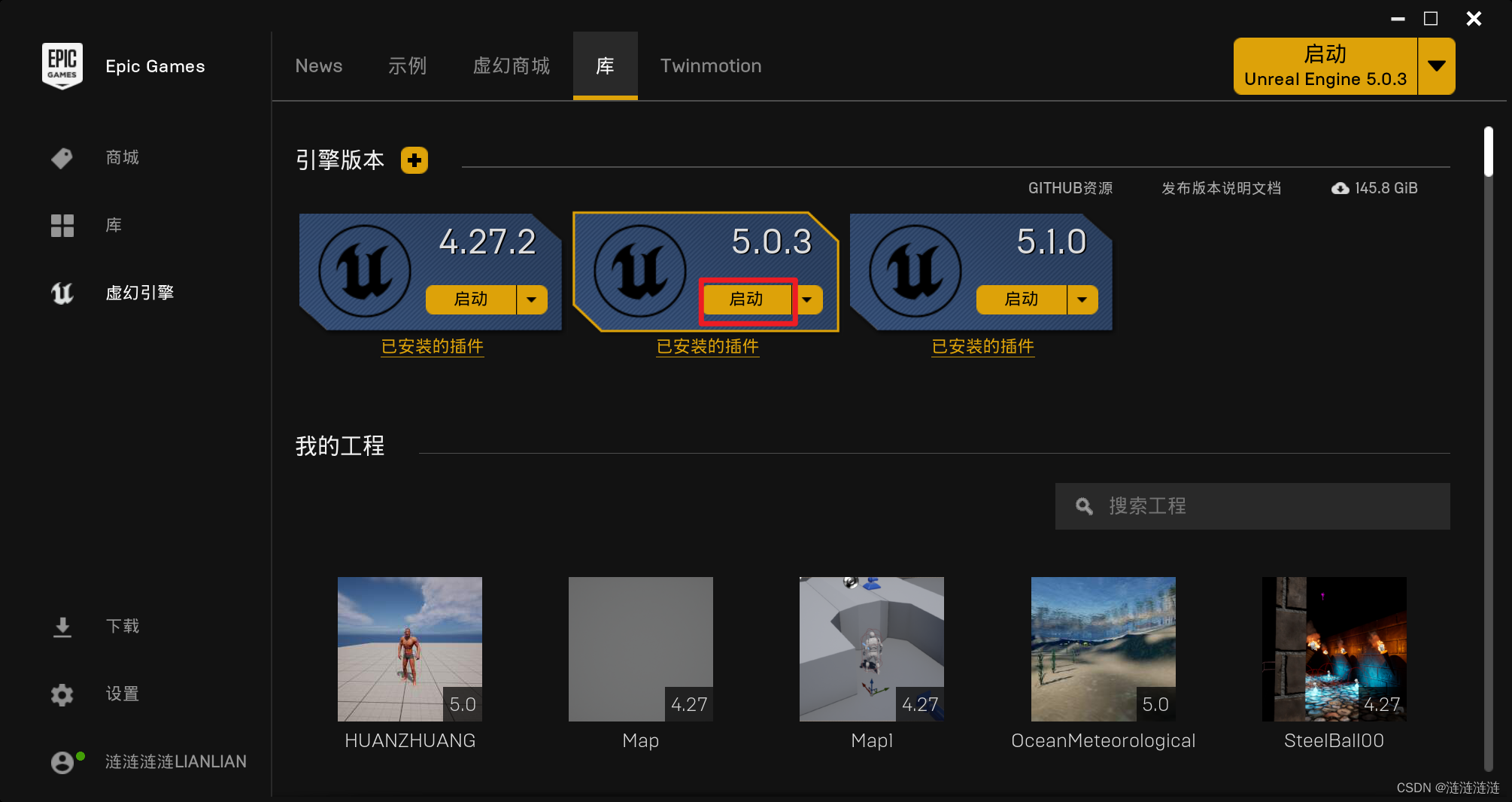Click the 4.27.2 version number
The height and width of the screenshot is (802, 1512).
pyautogui.click(x=487, y=242)
